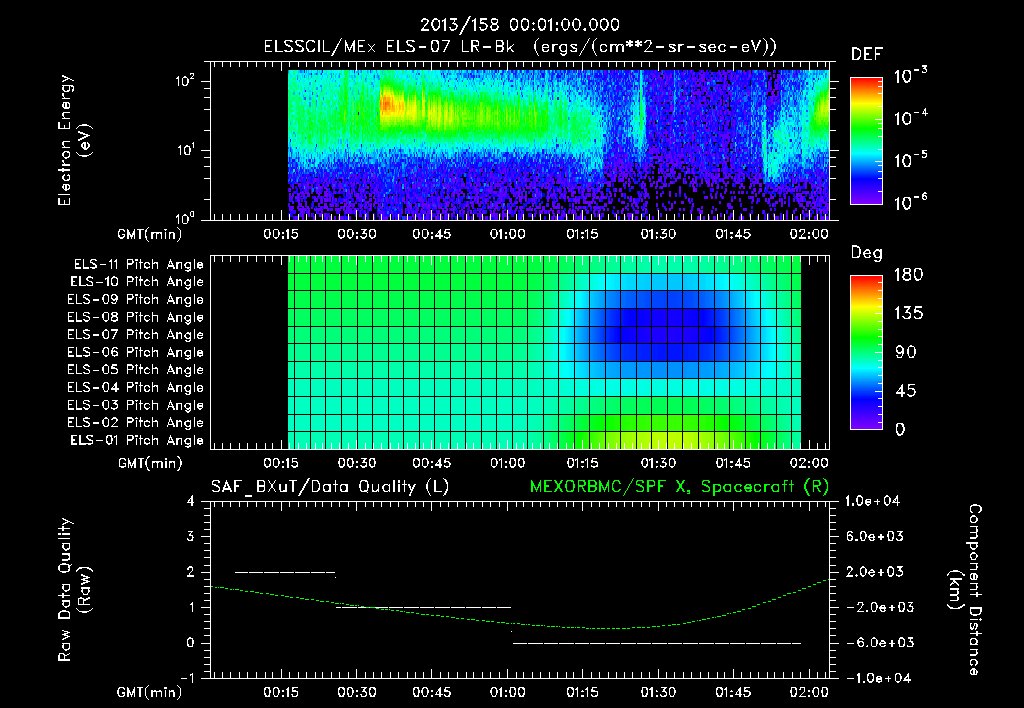Select the ELS-08 Pitch Angle row label

[136, 317]
